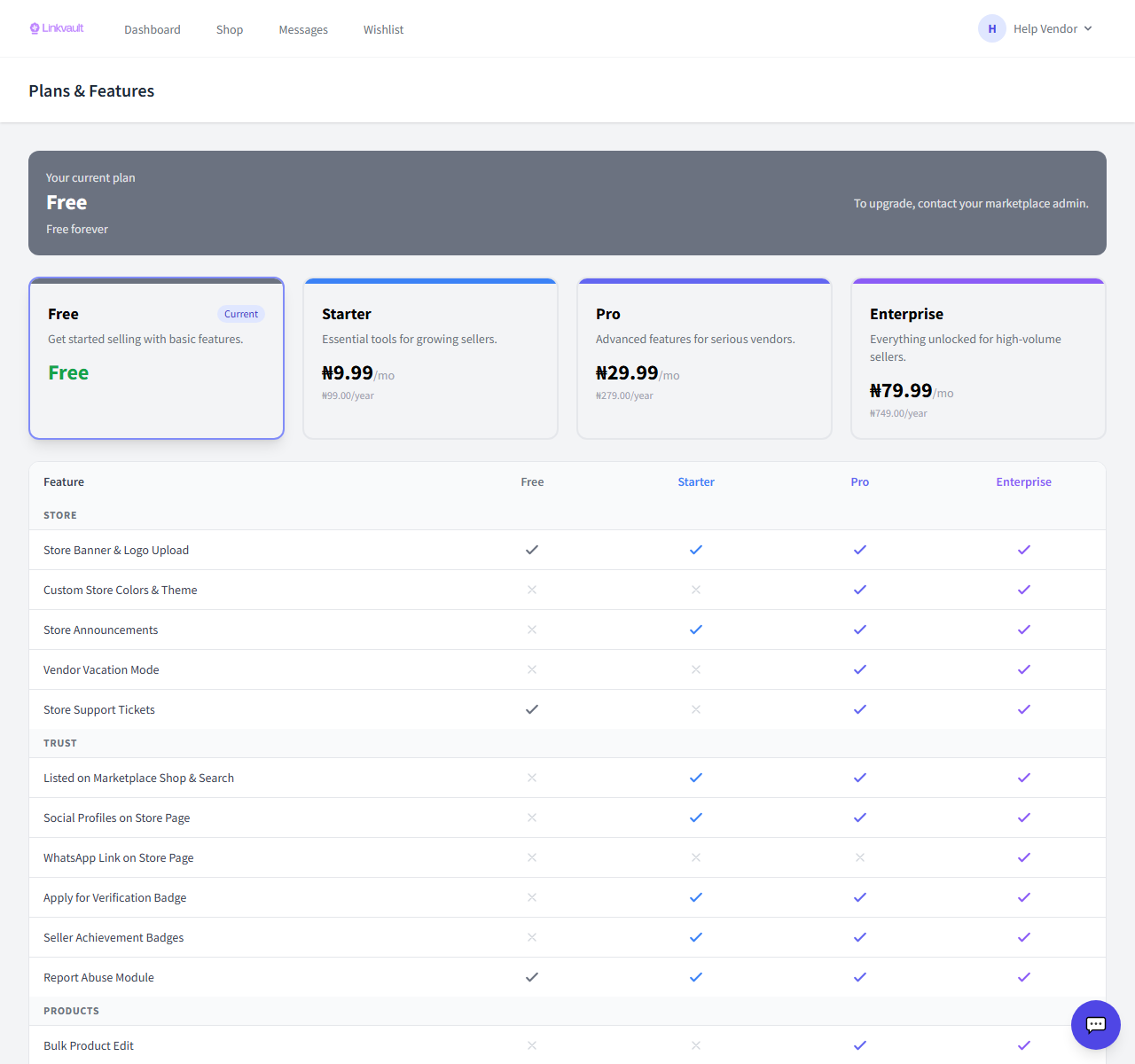Click Pro cross for WhatsApp Link on Store Page

(860, 857)
